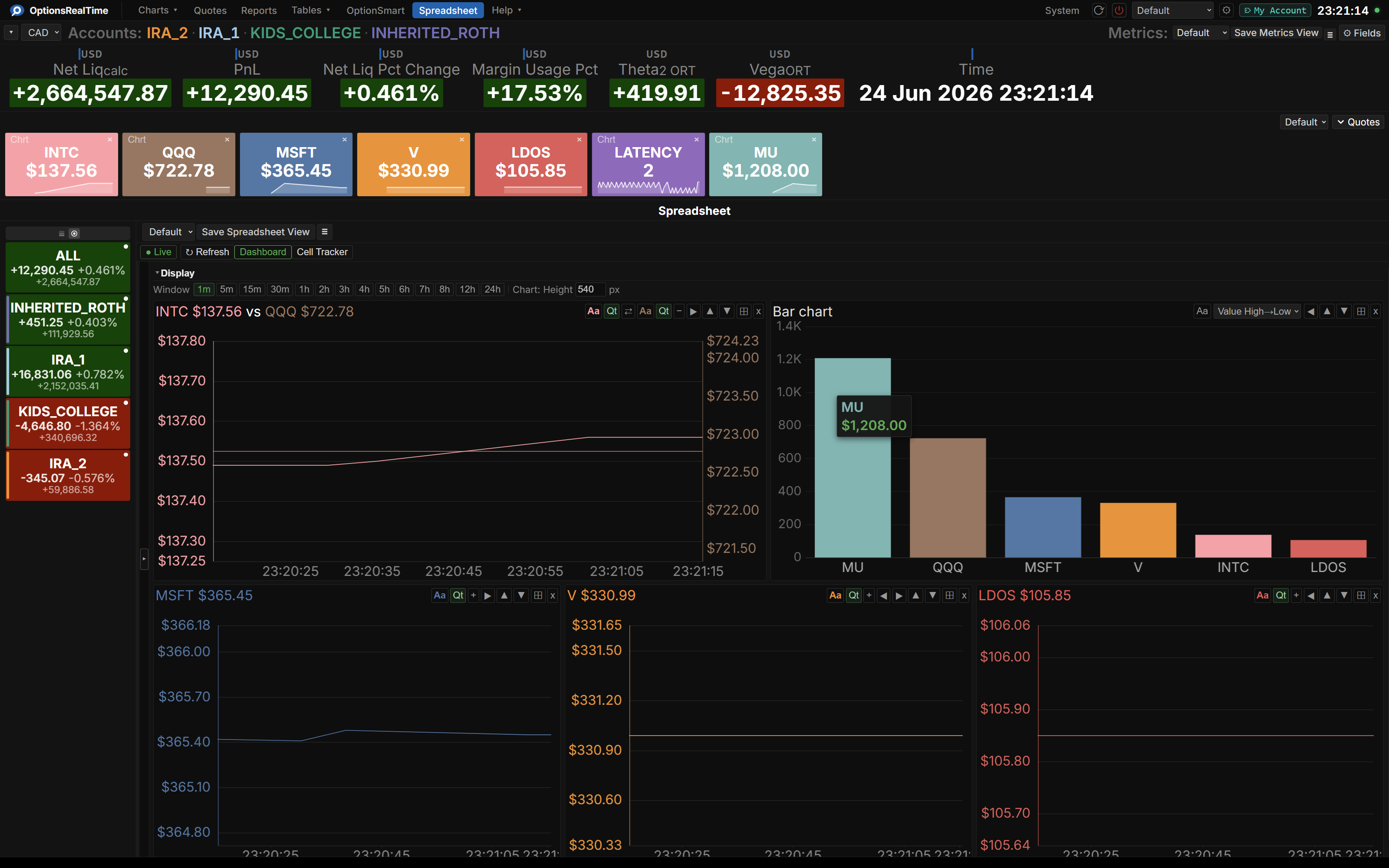Toggle Qt for INTC on comparison chart
1389x868 pixels.
(x=612, y=311)
